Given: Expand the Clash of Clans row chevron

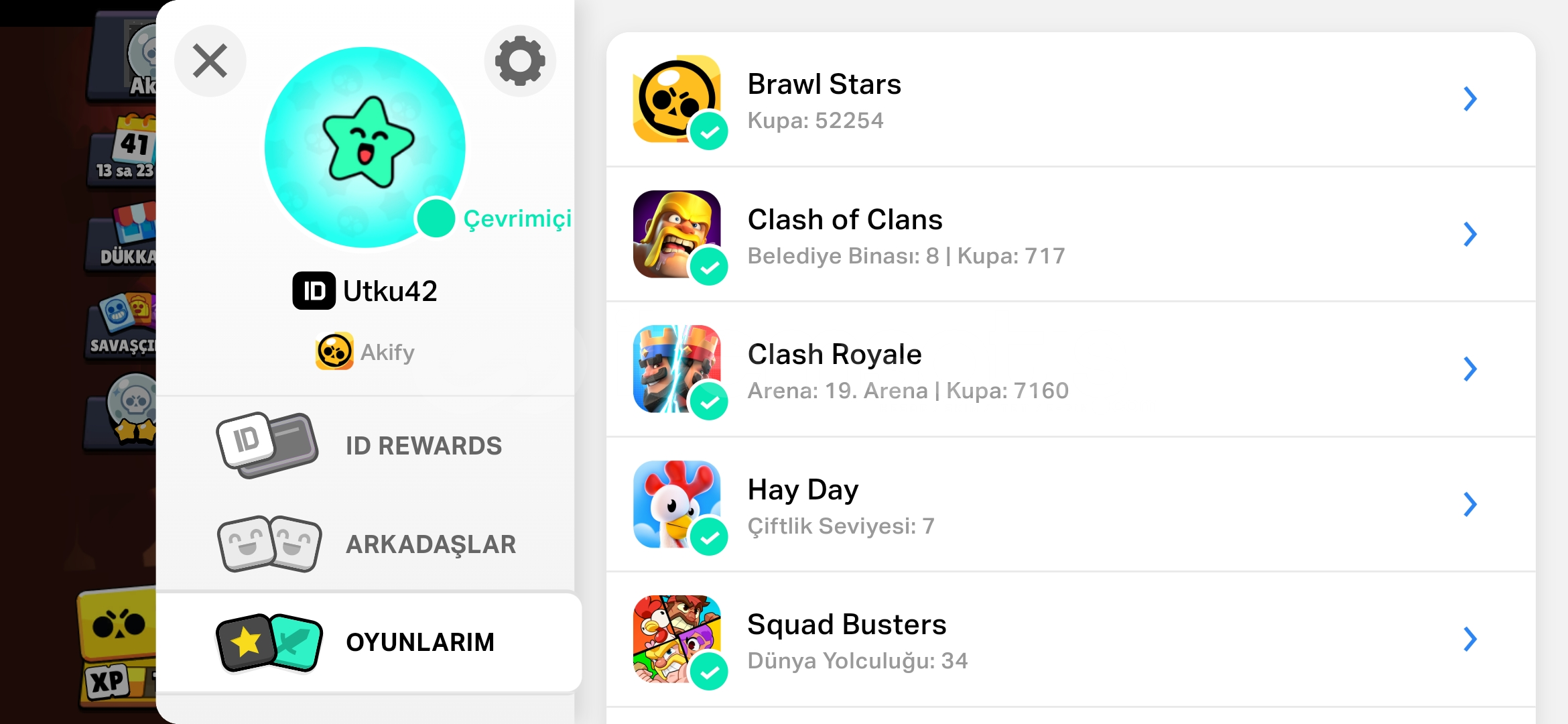Looking at the screenshot, I should click(1470, 234).
